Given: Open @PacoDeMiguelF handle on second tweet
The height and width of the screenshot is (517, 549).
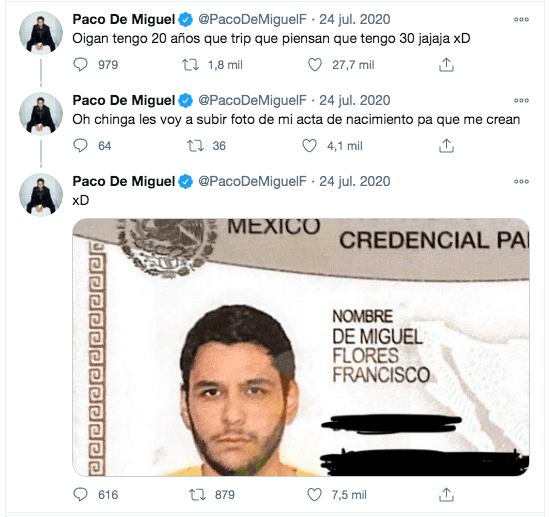Looking at the screenshot, I should [252, 100].
